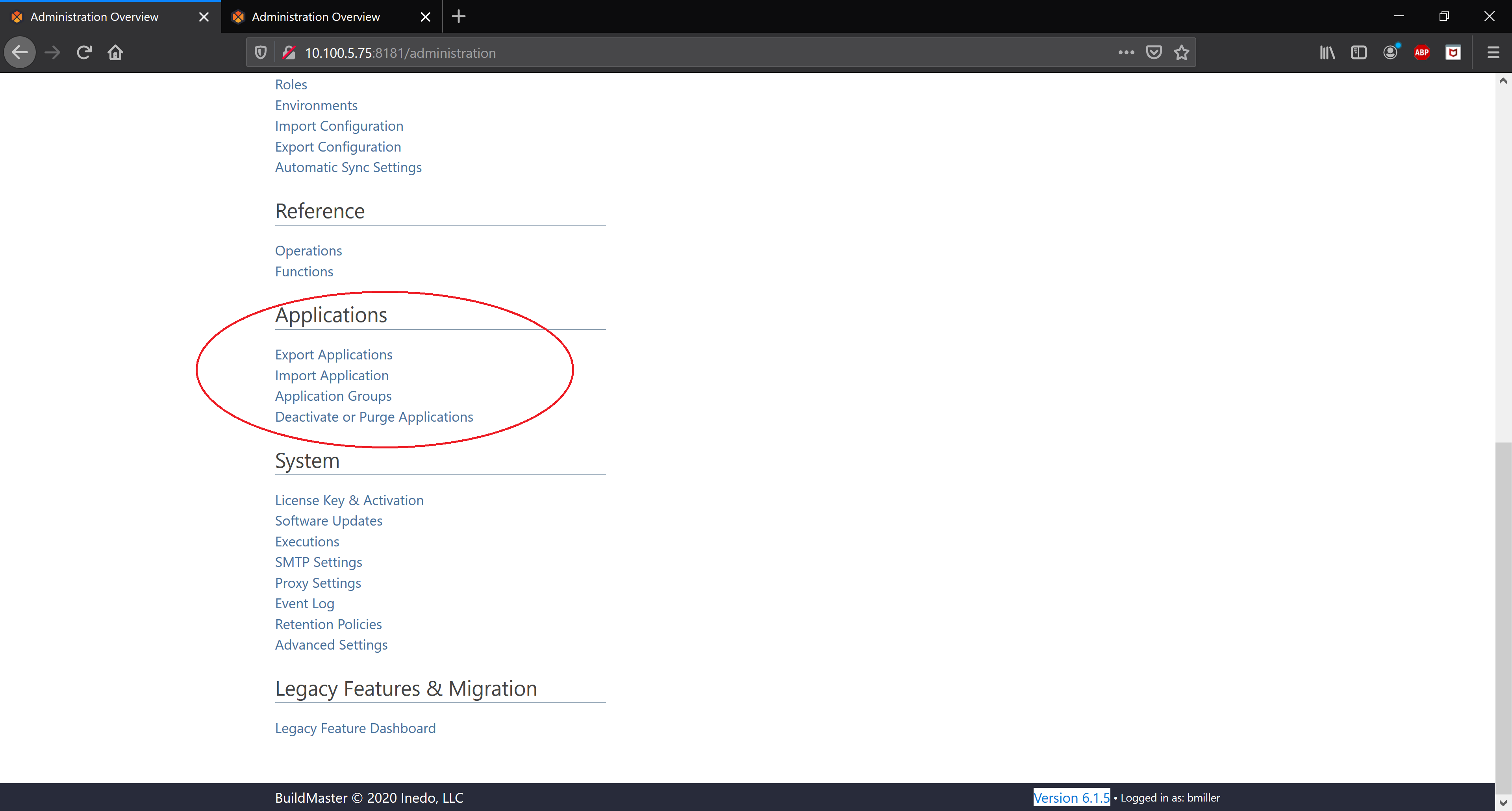
Task: Open the Environments link
Action: (x=316, y=105)
